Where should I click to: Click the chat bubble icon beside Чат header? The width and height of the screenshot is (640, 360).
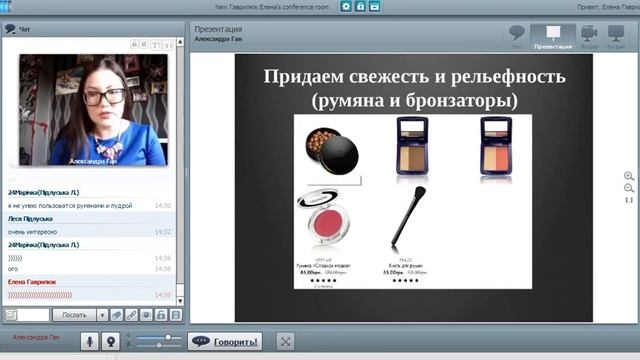tap(10, 29)
